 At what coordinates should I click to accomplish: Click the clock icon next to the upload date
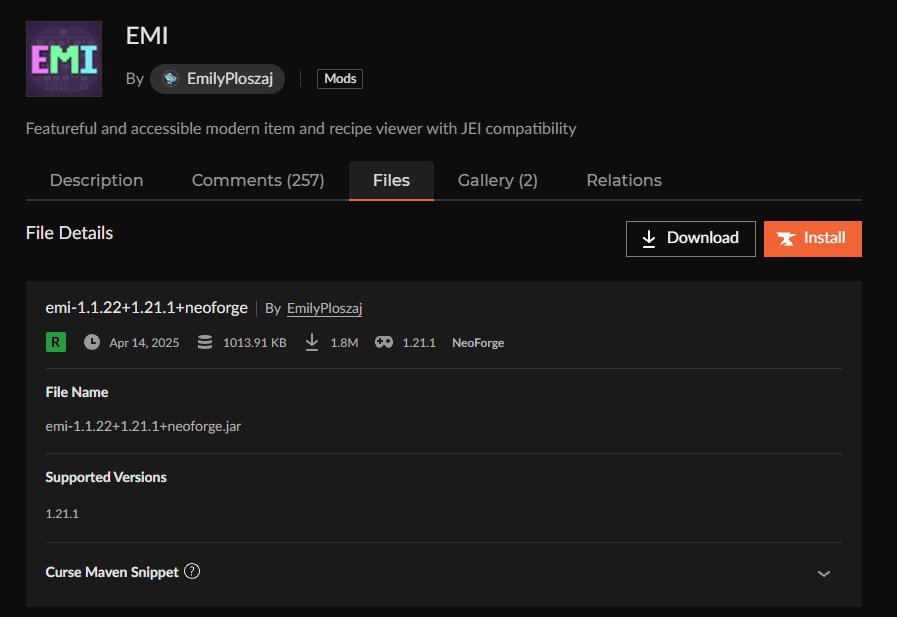click(92, 342)
